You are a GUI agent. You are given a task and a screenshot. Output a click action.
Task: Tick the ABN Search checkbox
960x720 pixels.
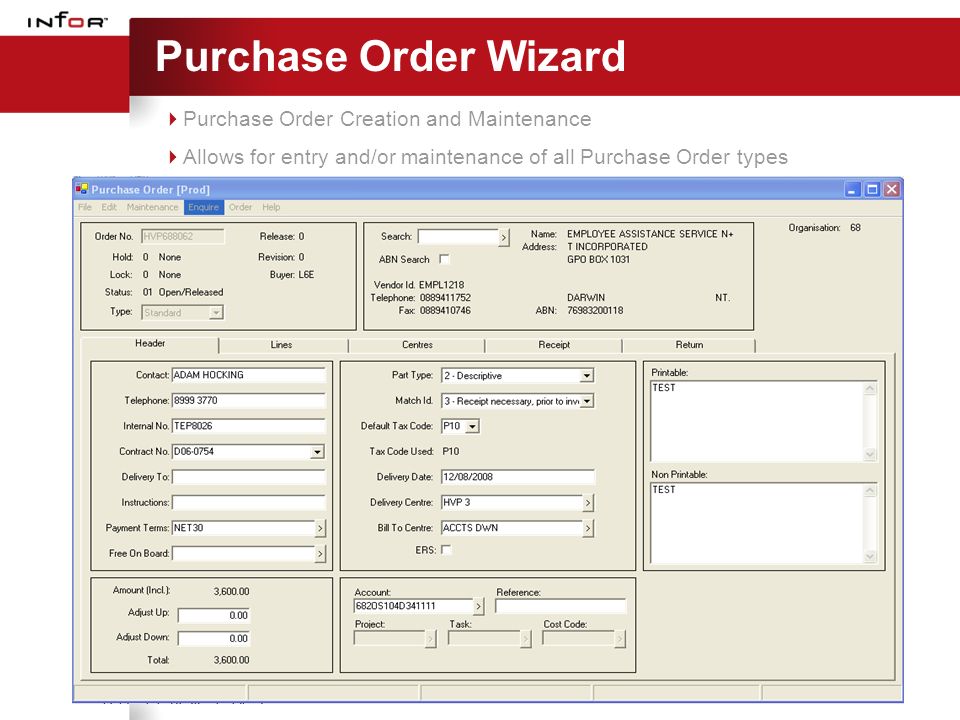pyautogui.click(x=444, y=259)
